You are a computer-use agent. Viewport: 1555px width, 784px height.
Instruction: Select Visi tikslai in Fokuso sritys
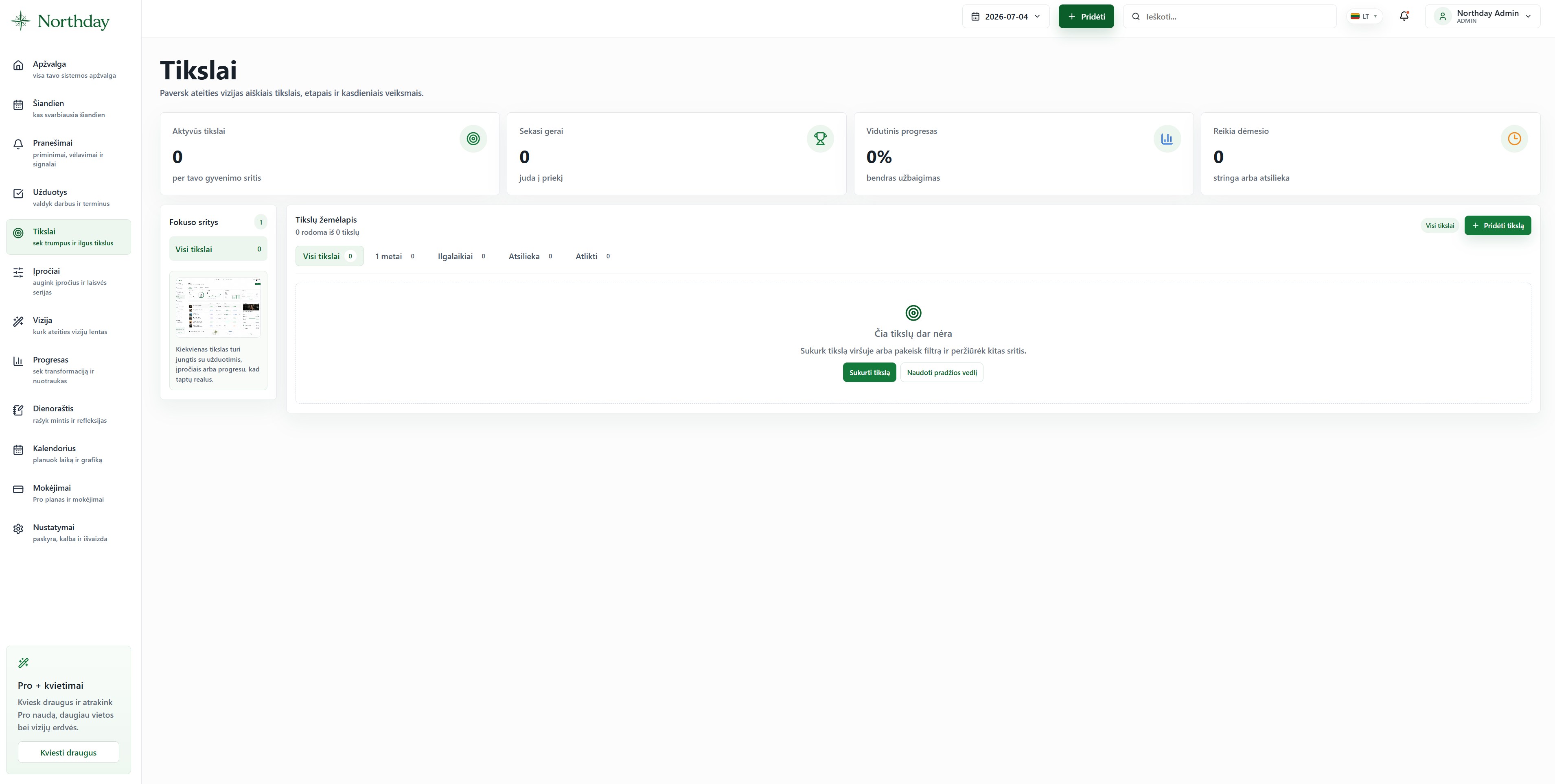[x=218, y=249]
